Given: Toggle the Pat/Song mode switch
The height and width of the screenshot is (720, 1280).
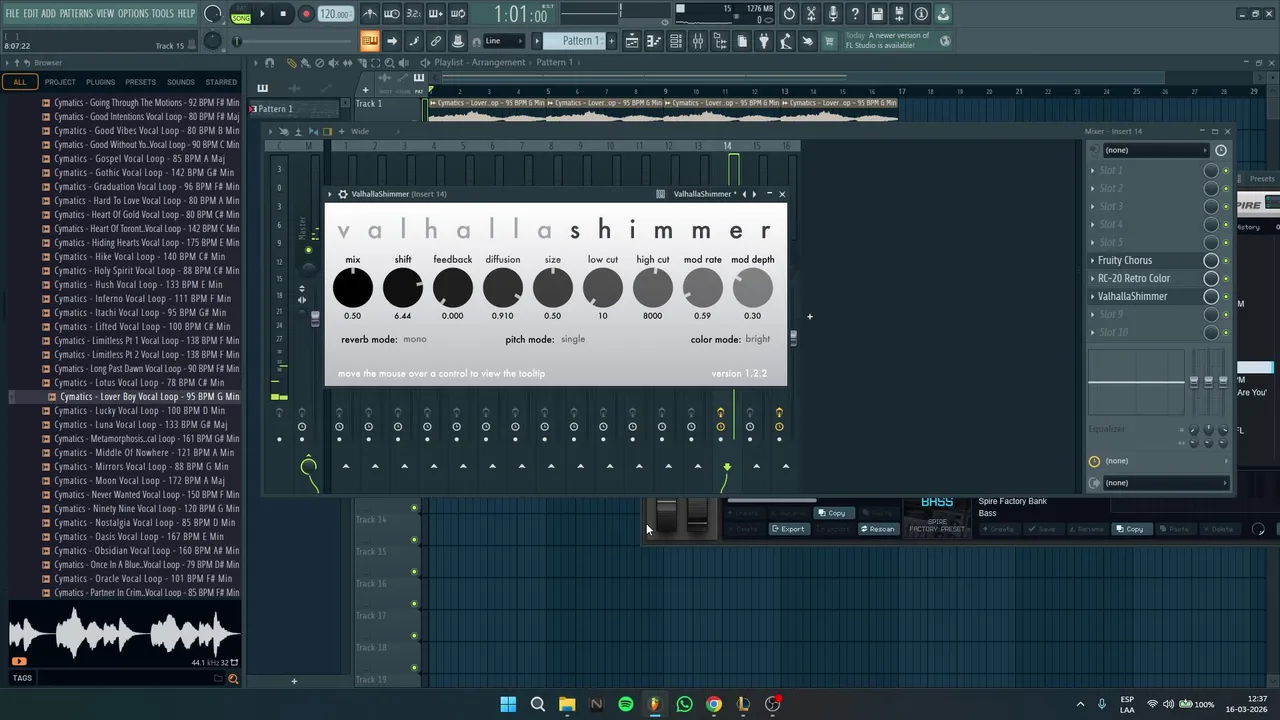Looking at the screenshot, I should click(241, 14).
